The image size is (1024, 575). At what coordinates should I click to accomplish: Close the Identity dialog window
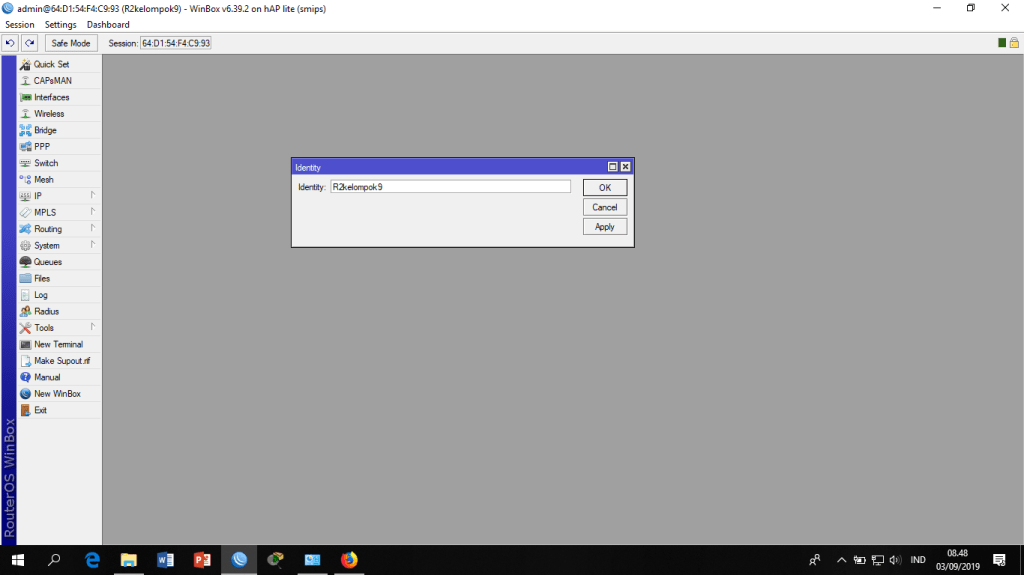click(625, 167)
